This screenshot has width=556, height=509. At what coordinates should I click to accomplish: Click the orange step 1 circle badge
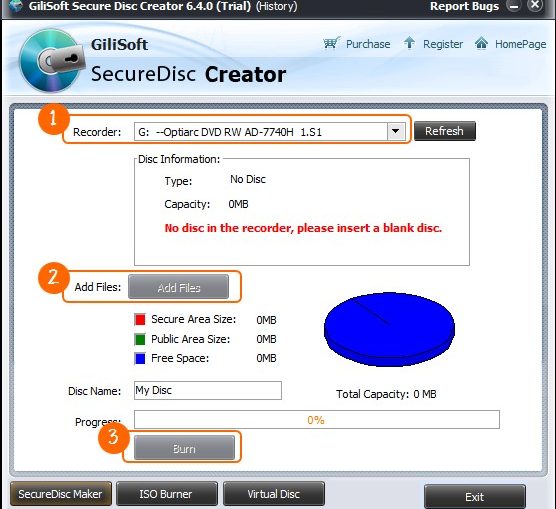click(x=53, y=118)
